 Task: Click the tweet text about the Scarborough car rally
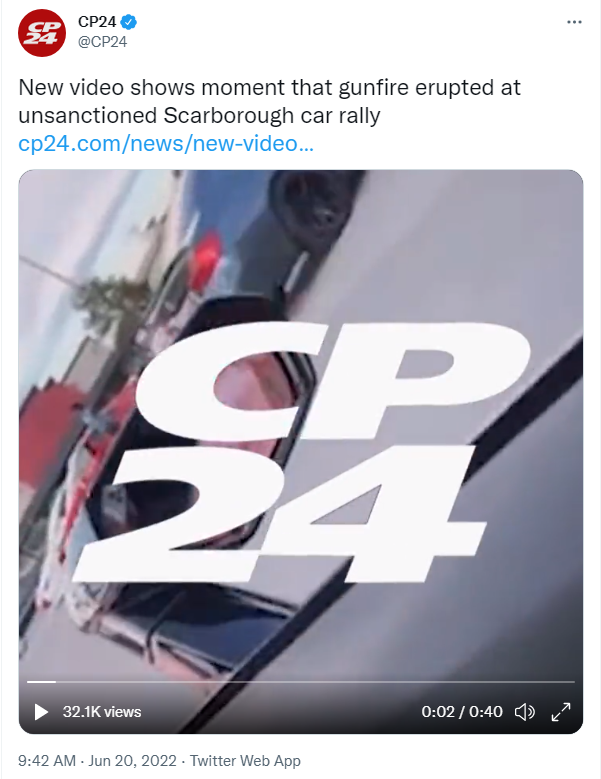pos(269,101)
